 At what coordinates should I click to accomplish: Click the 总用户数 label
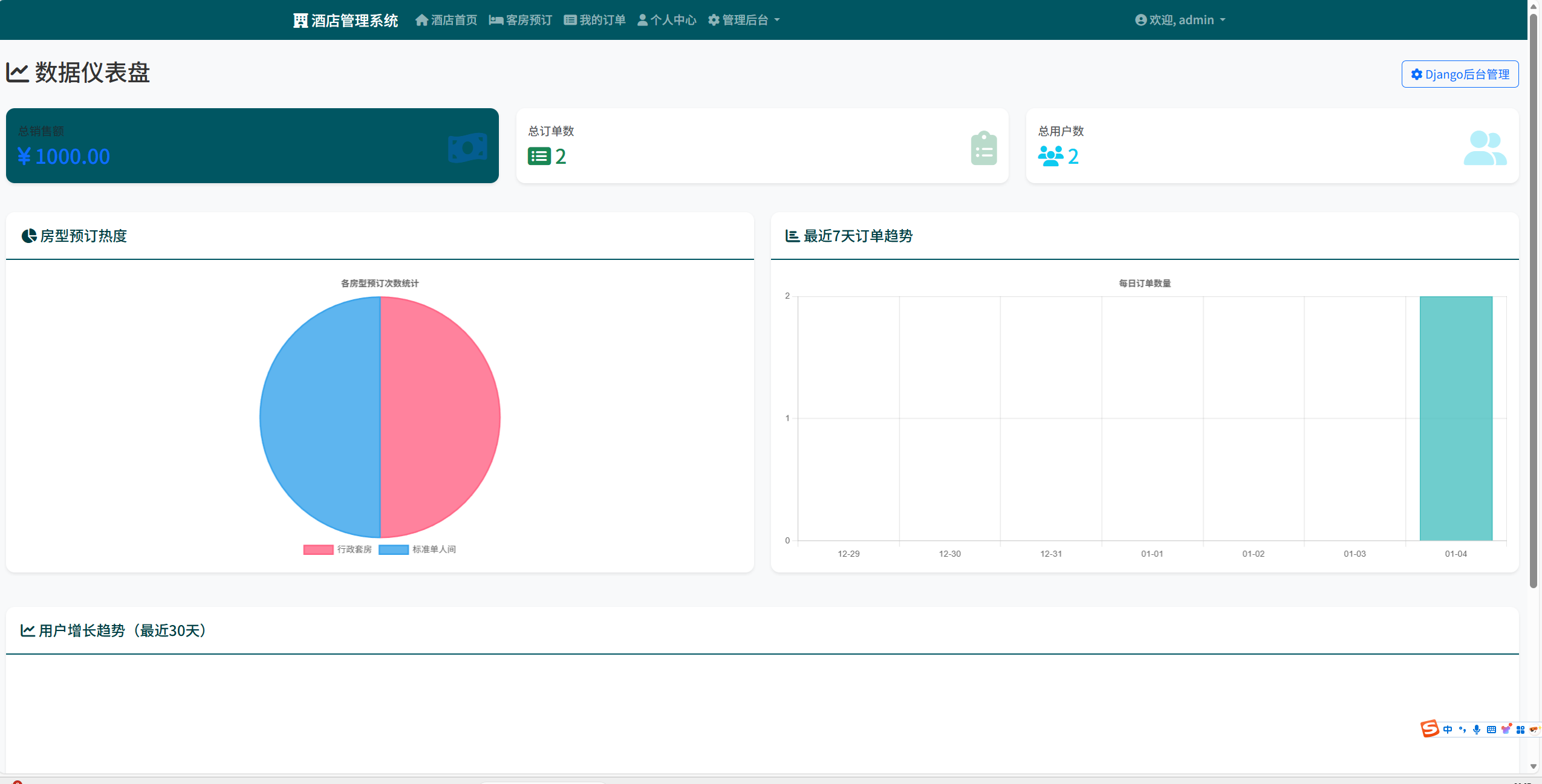1061,131
